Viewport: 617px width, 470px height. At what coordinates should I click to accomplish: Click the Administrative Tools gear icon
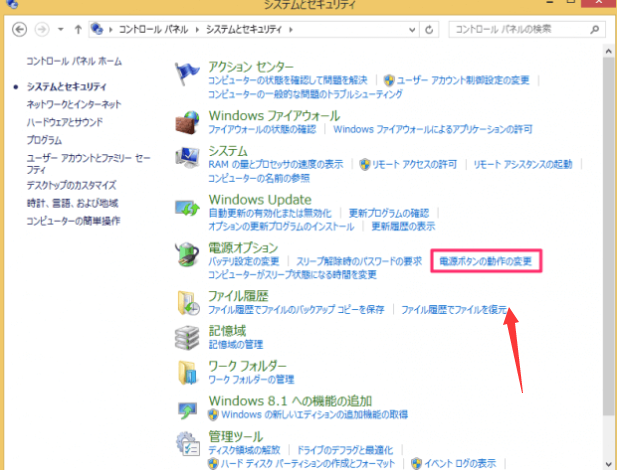point(188,444)
